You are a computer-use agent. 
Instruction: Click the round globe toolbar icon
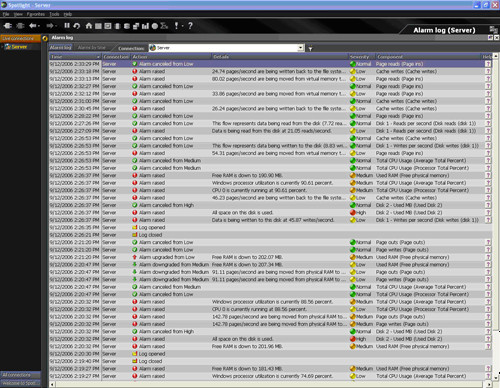point(155,26)
